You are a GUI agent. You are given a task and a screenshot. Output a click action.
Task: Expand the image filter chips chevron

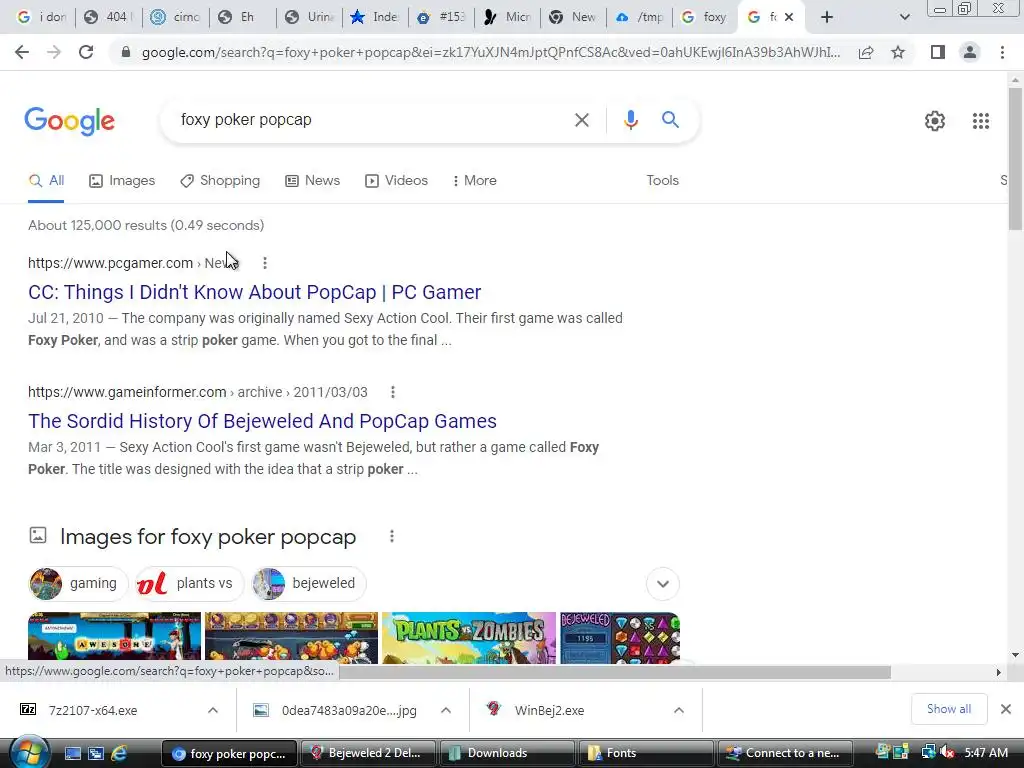click(x=663, y=584)
